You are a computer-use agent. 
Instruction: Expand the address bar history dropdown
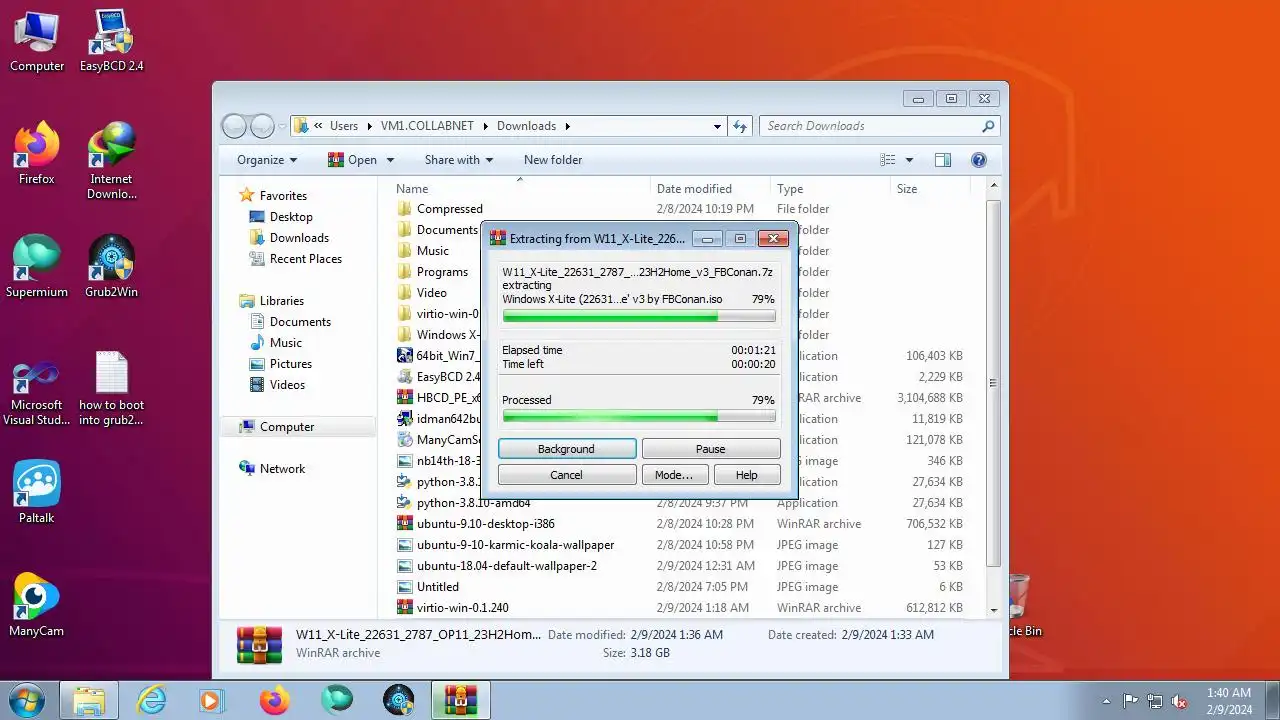(717, 127)
